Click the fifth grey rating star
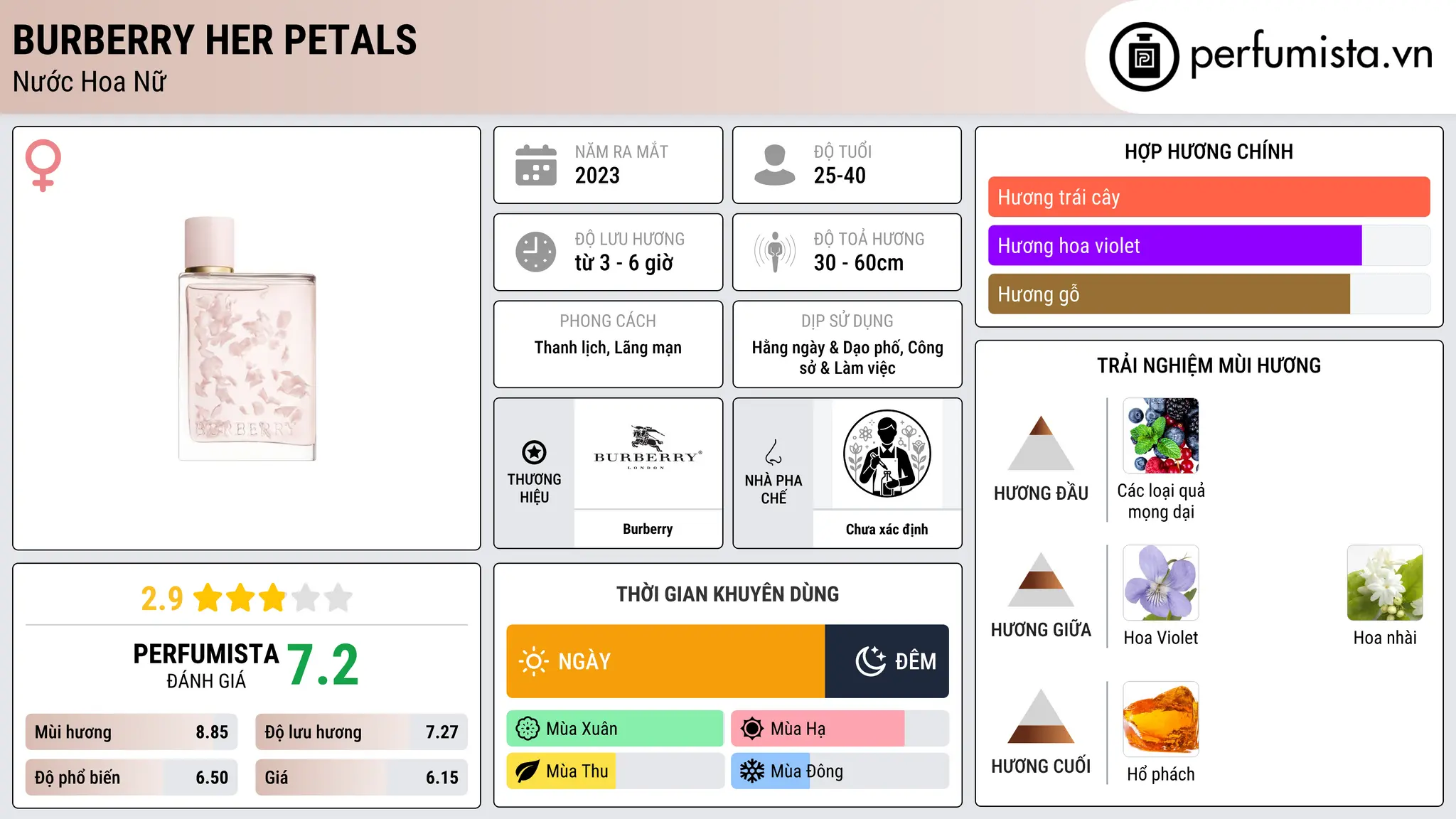 338,597
